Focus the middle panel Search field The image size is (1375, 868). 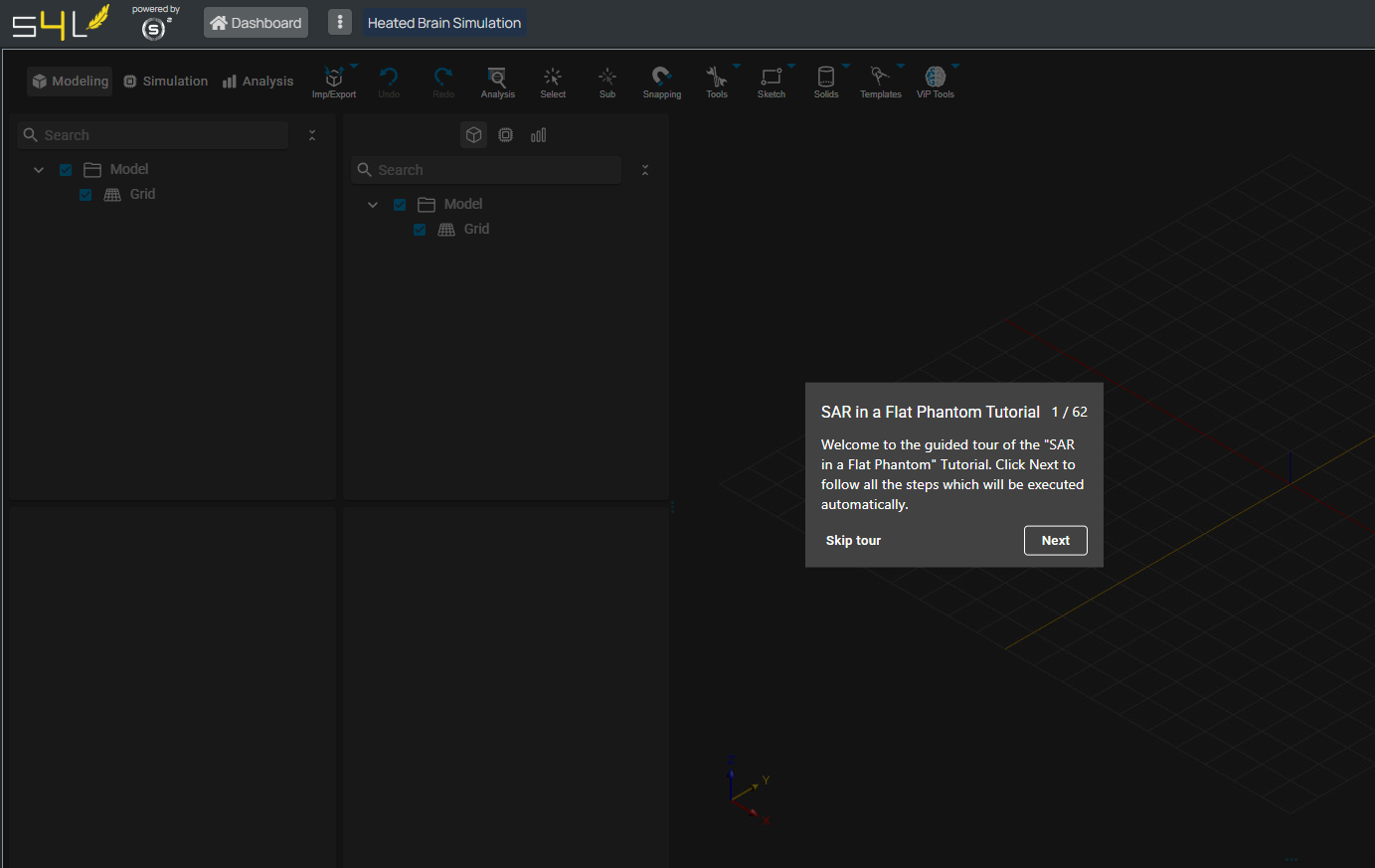click(x=487, y=170)
